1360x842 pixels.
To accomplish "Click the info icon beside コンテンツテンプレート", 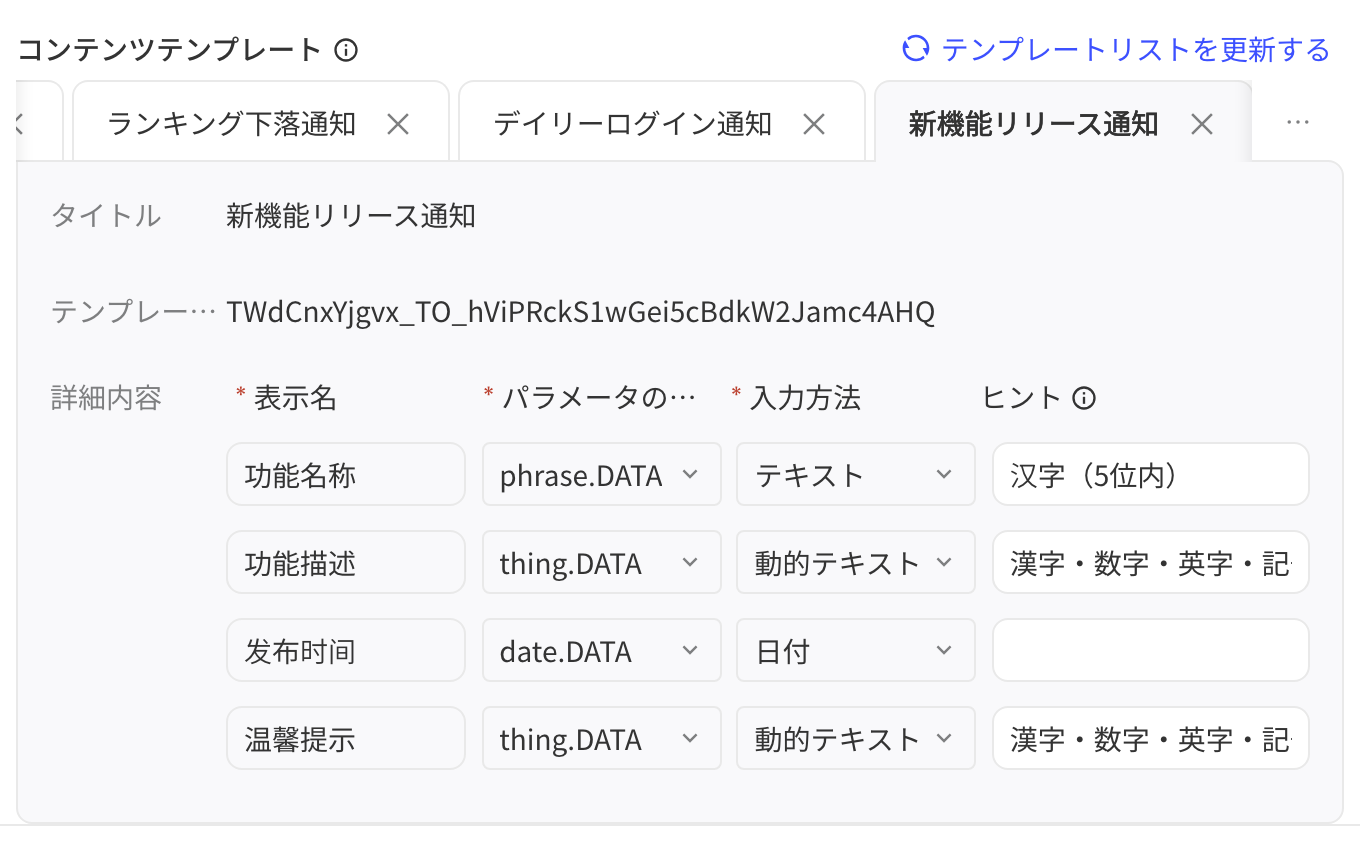I will point(346,50).
